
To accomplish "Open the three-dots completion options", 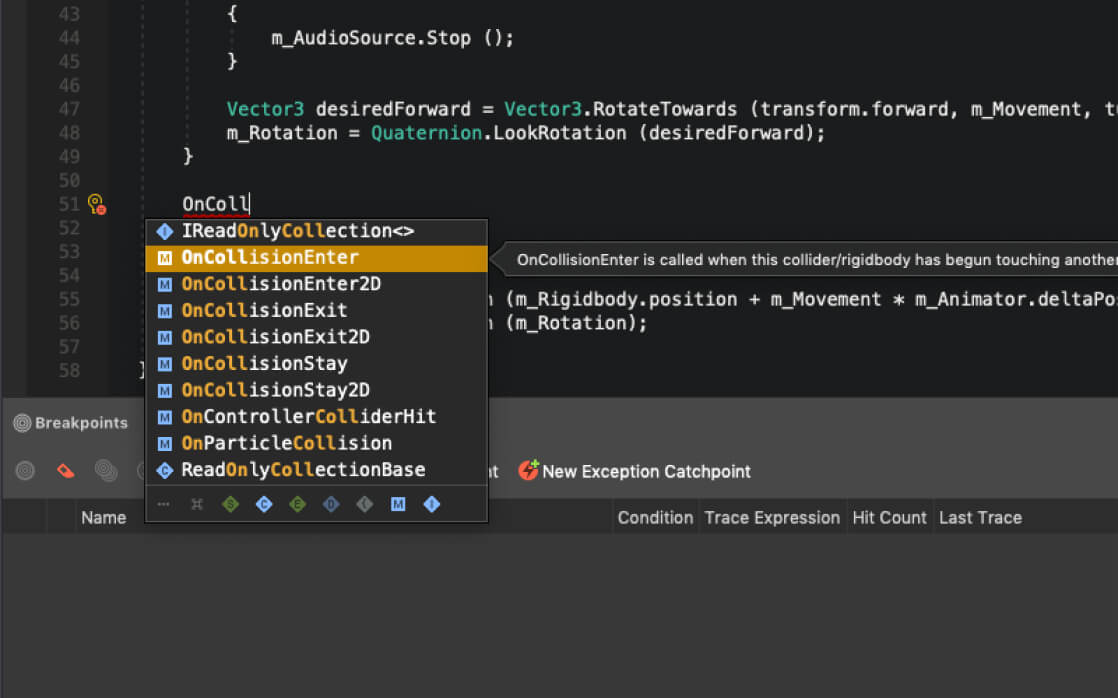I will pos(163,505).
